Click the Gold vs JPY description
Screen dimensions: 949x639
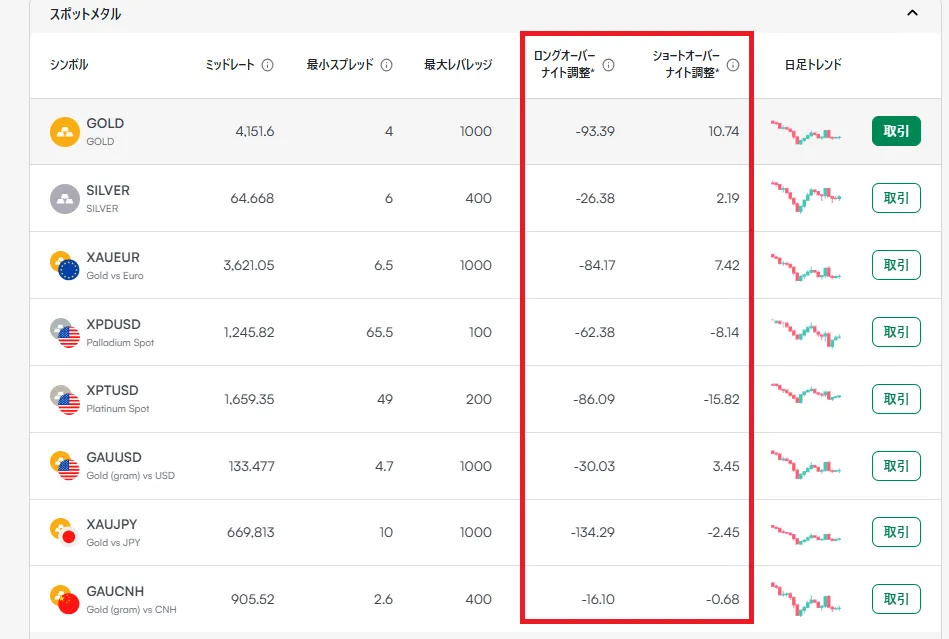click(x=113, y=543)
